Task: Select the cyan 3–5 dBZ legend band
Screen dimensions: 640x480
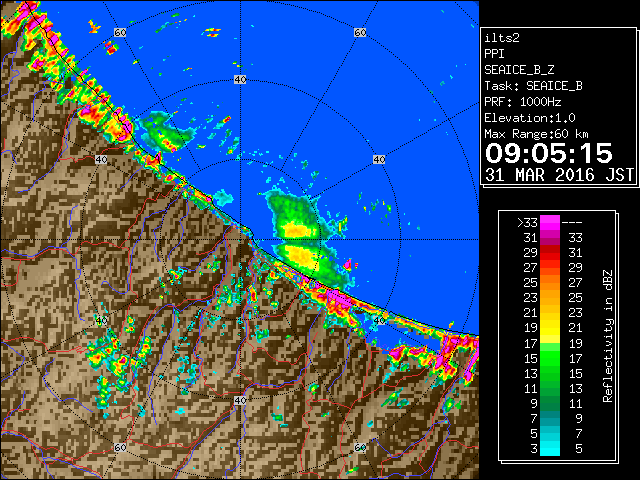Action: click(x=550, y=448)
